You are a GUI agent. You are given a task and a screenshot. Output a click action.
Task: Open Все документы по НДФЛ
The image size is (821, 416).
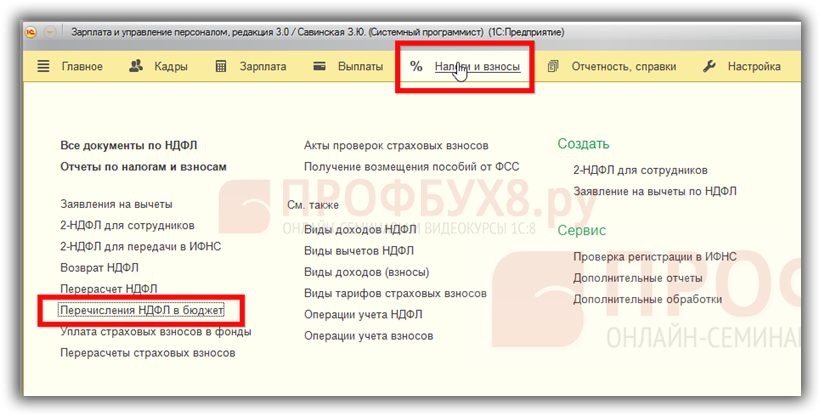(x=129, y=145)
